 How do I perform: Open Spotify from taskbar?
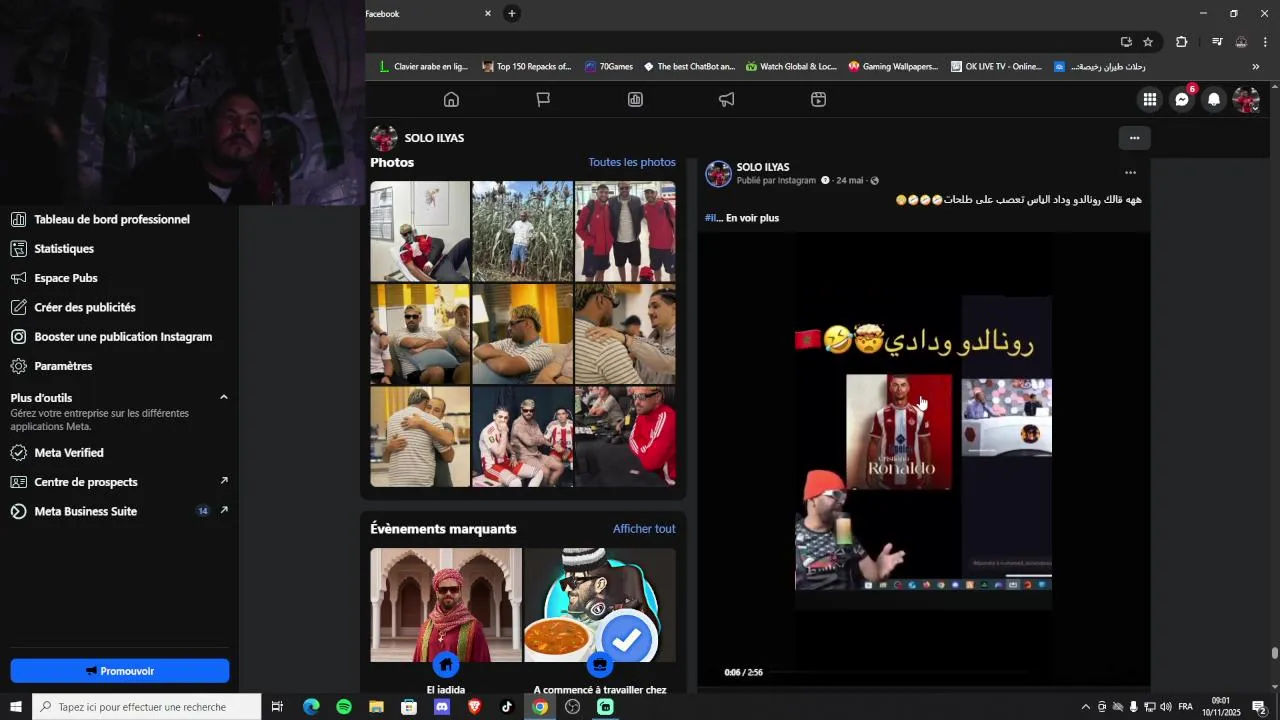click(x=344, y=707)
